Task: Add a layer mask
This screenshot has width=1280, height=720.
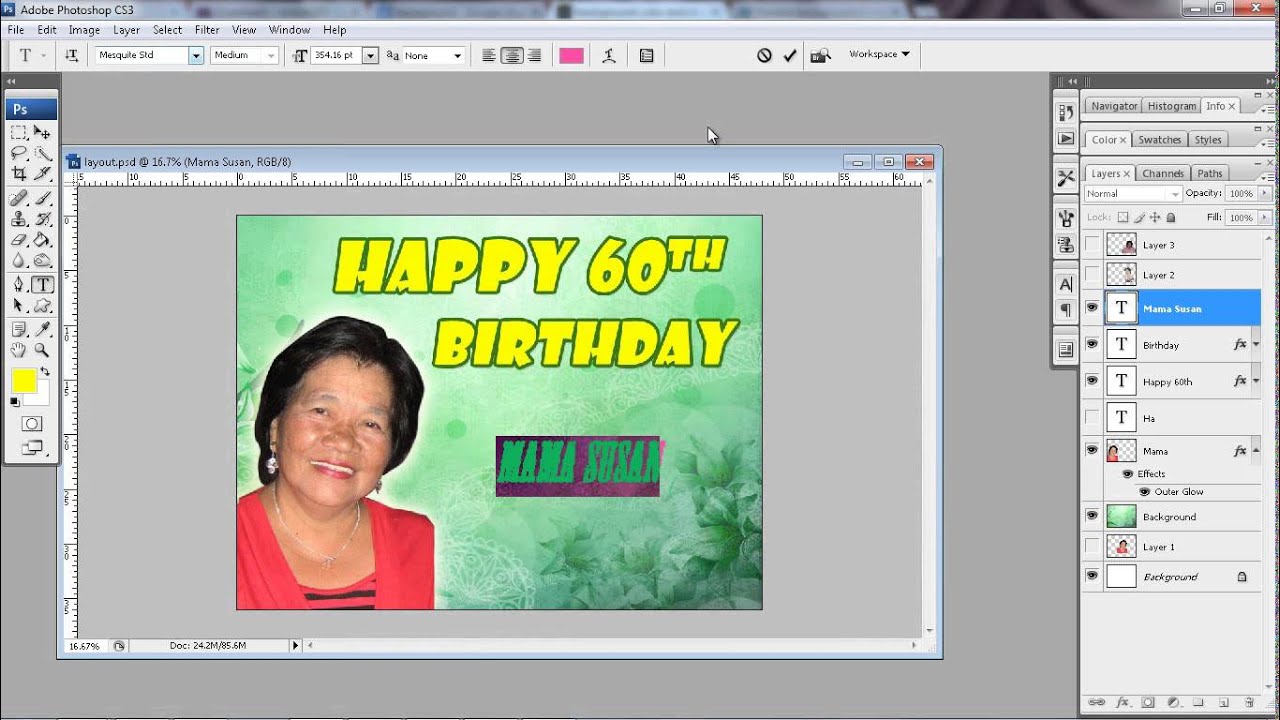Action: point(1147,703)
